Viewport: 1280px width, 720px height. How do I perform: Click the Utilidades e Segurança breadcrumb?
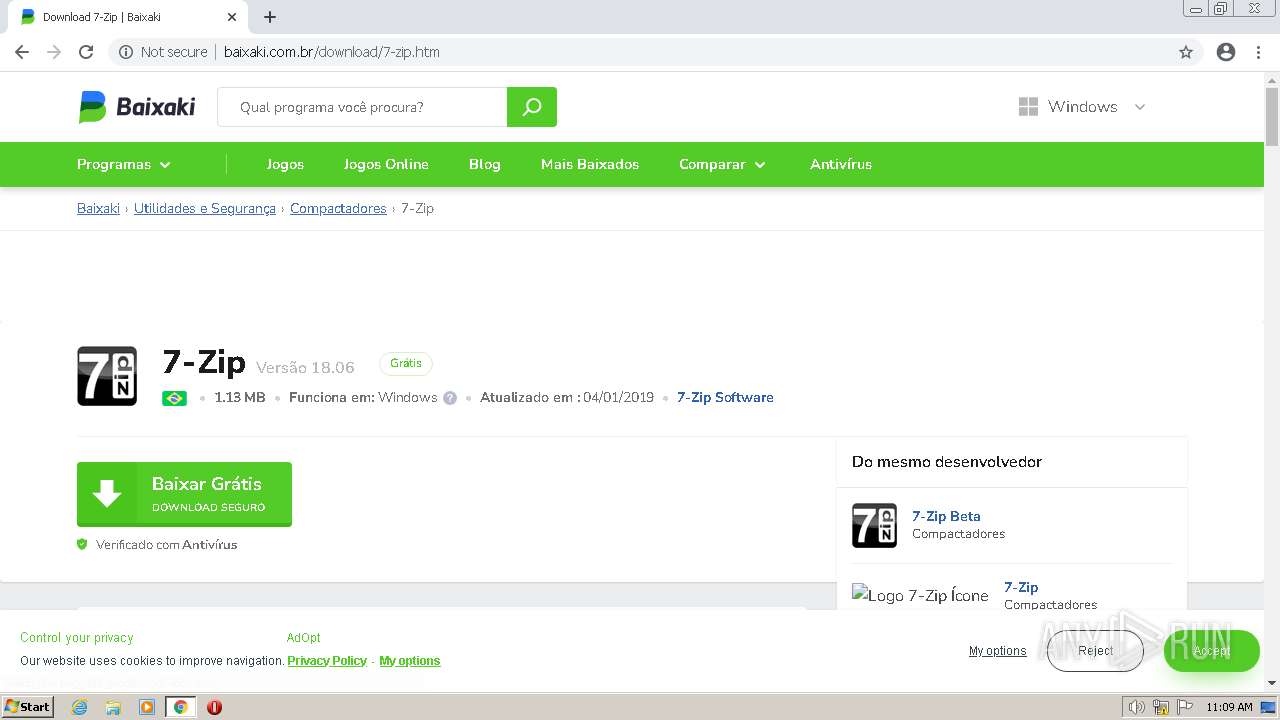pyautogui.click(x=205, y=208)
